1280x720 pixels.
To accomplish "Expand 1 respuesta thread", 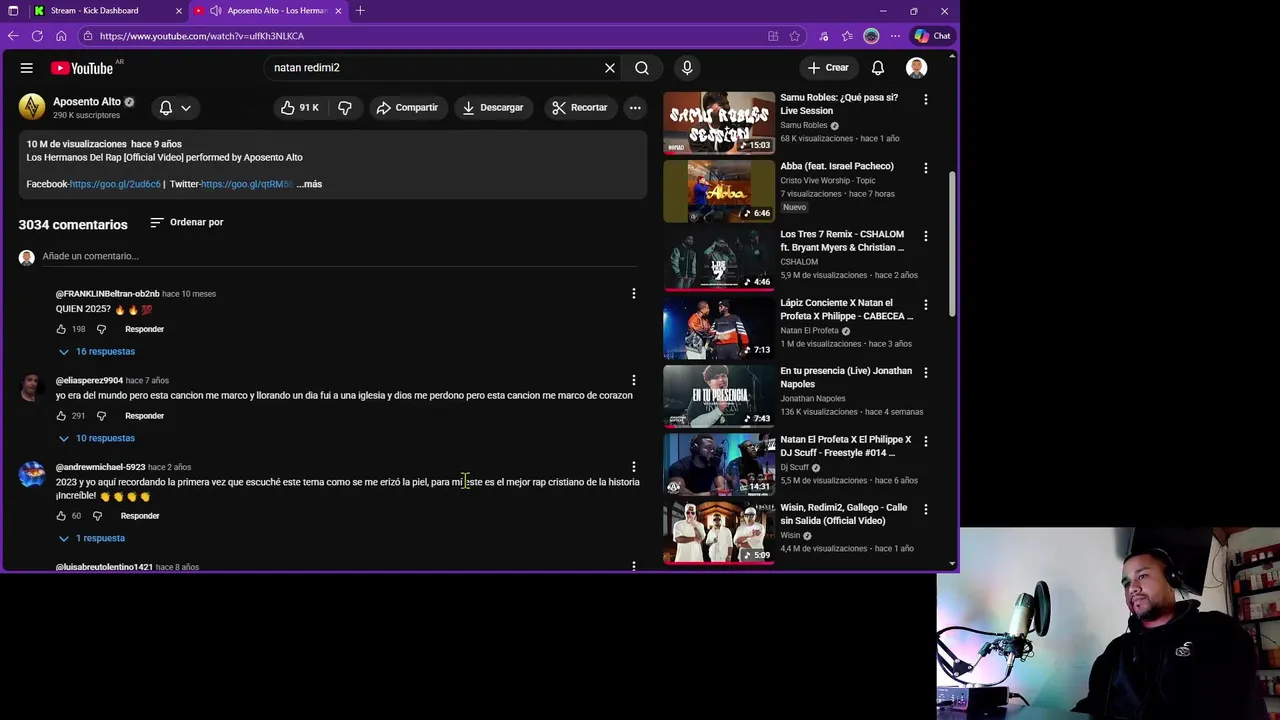I will (91, 538).
